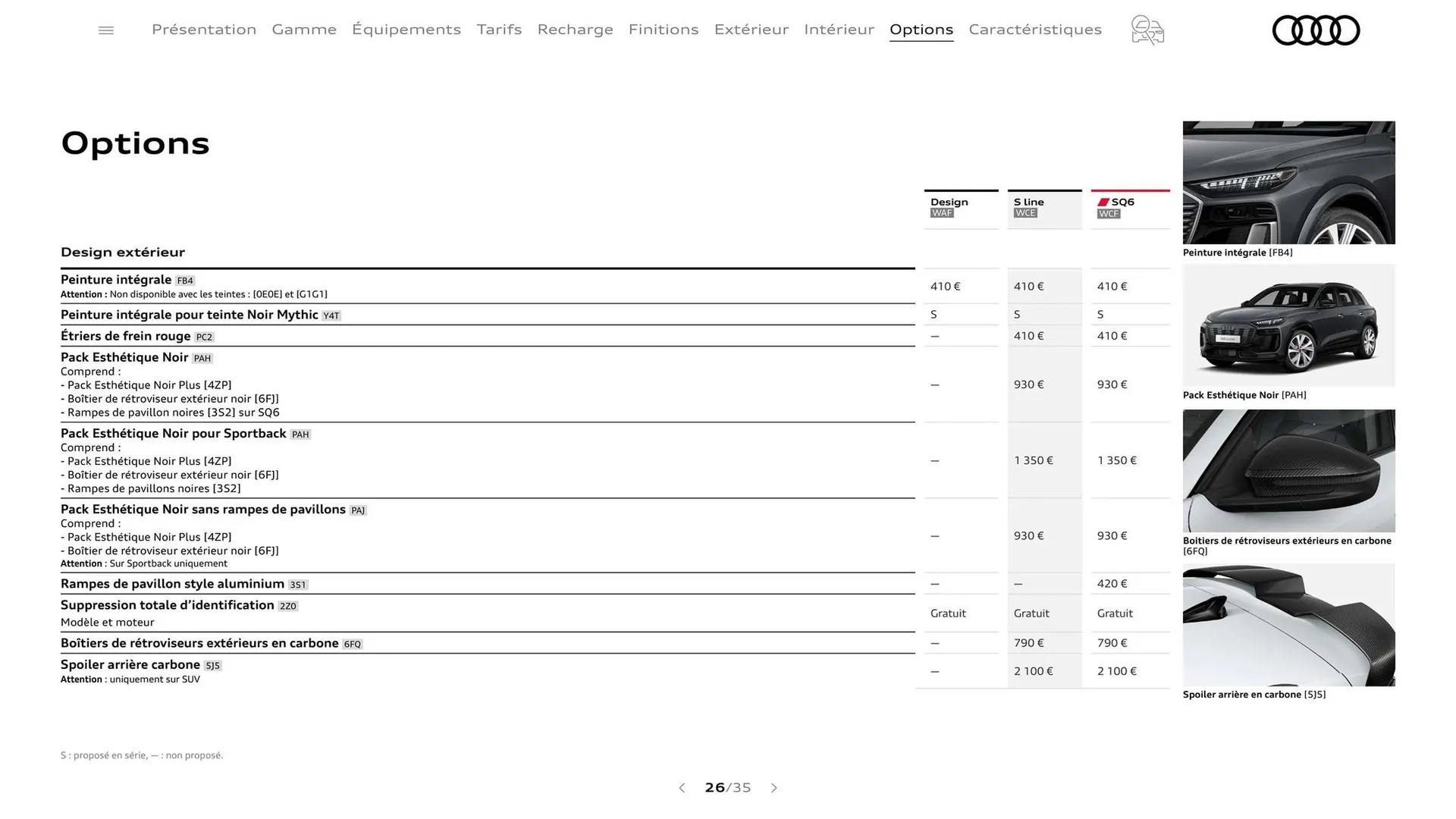Go to the Options menu item
This screenshot has height=819, width=1456.
[x=921, y=30]
